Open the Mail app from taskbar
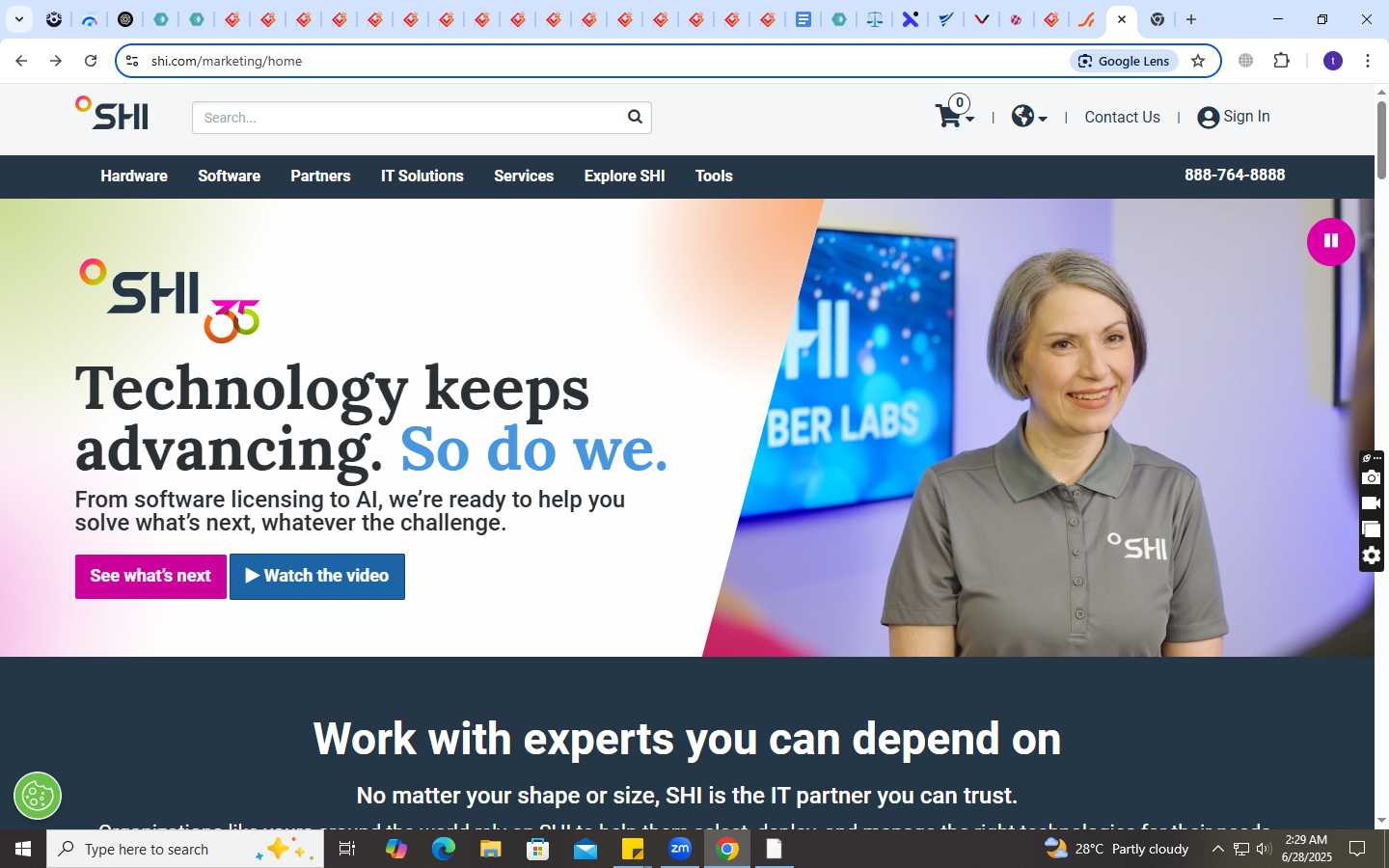1389x868 pixels. [x=586, y=849]
